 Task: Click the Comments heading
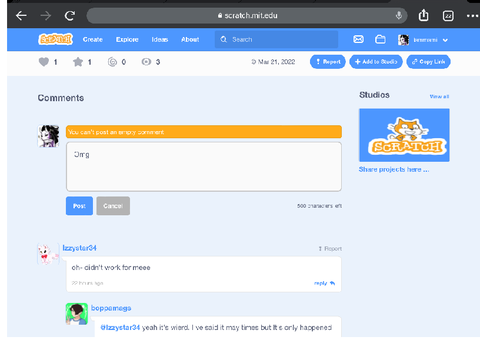tap(61, 98)
